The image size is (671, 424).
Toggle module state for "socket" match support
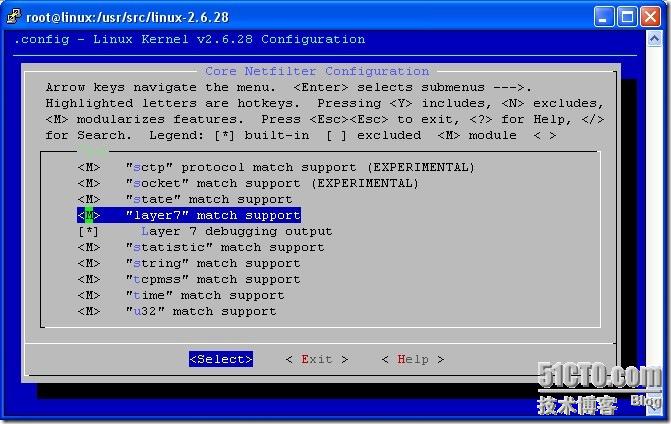[89, 183]
